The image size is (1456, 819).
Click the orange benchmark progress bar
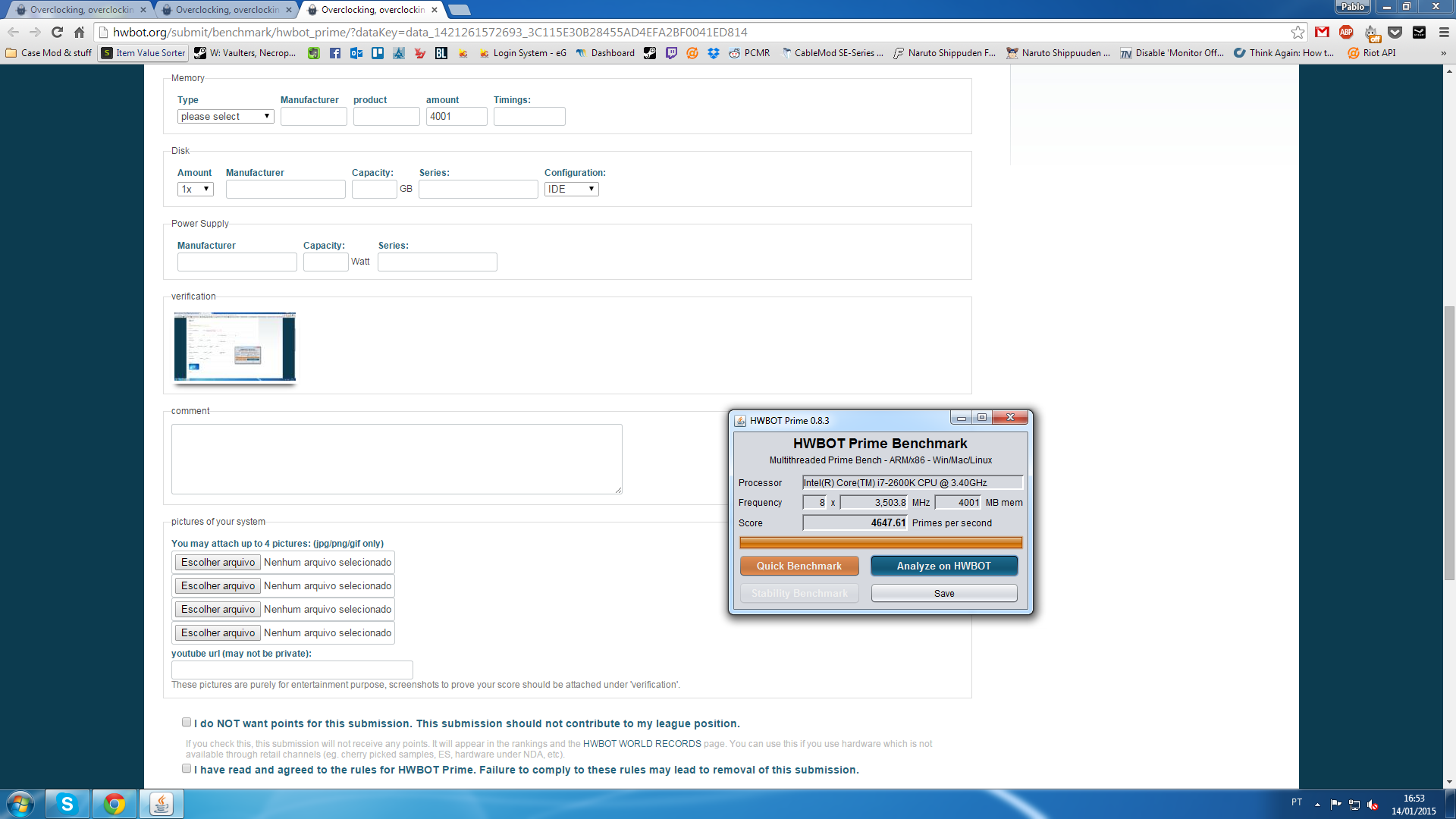tap(880, 542)
